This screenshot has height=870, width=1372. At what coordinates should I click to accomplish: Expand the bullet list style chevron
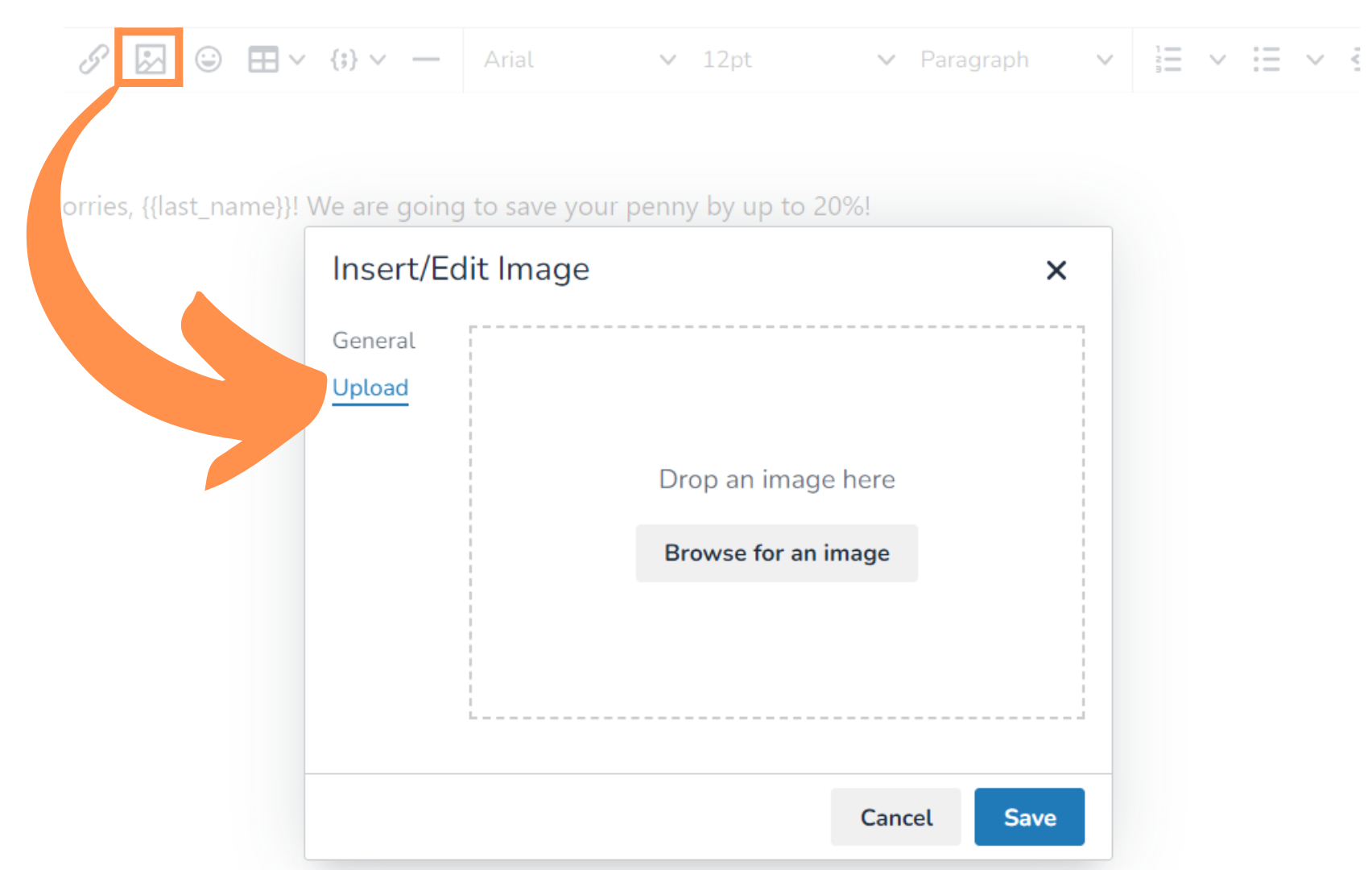(x=1315, y=60)
